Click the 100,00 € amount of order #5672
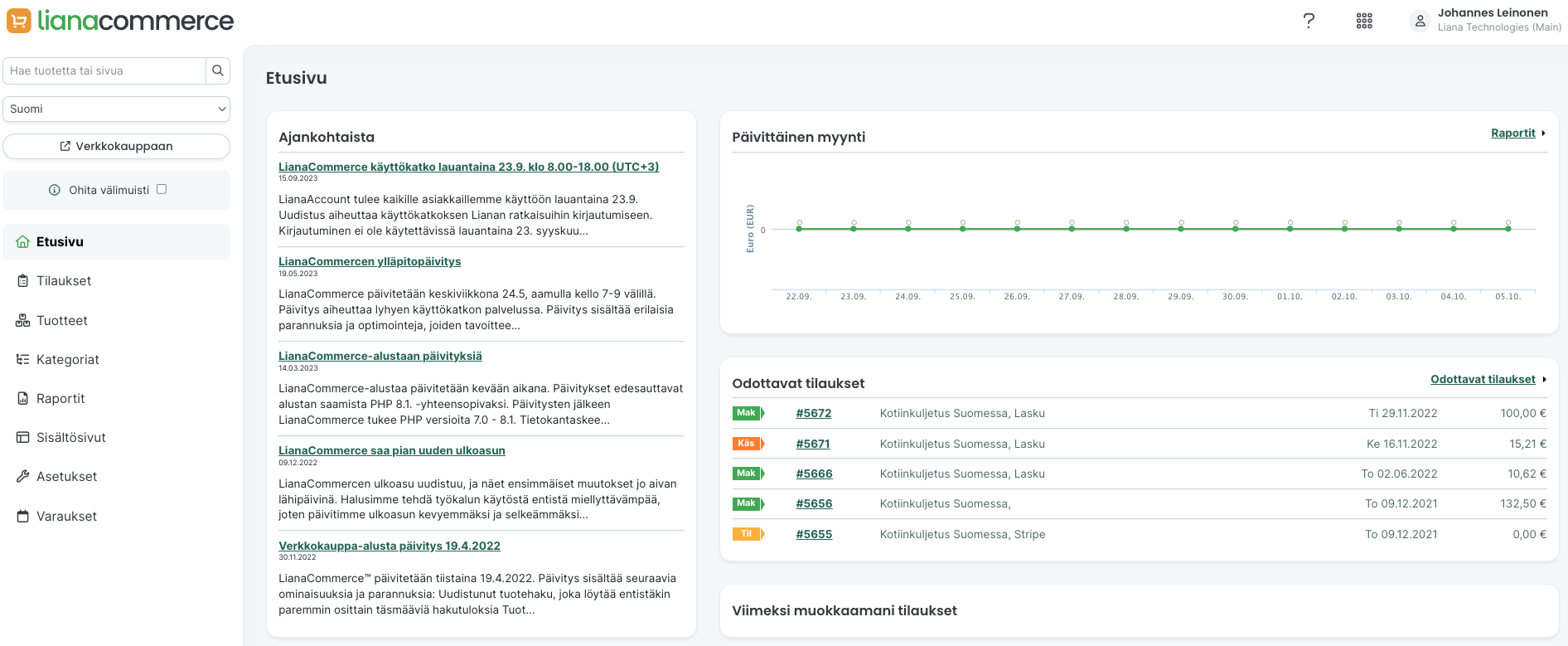 (x=1523, y=413)
